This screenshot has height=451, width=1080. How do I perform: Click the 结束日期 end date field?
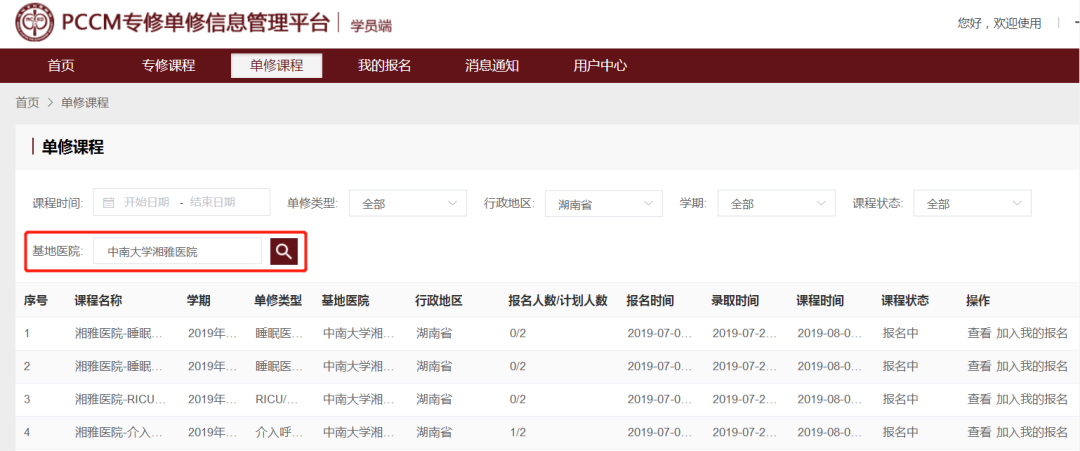click(x=212, y=202)
